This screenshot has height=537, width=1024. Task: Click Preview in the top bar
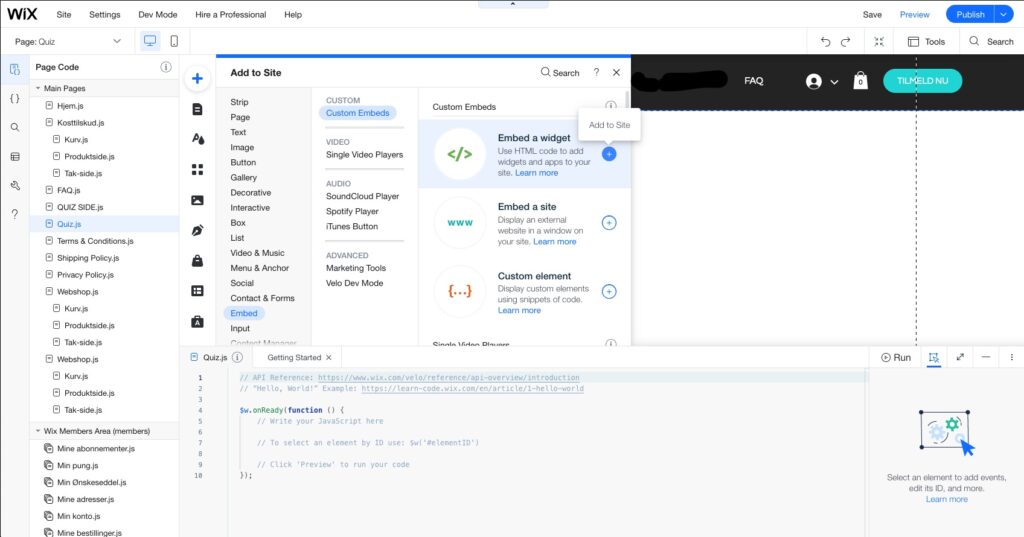(x=914, y=14)
